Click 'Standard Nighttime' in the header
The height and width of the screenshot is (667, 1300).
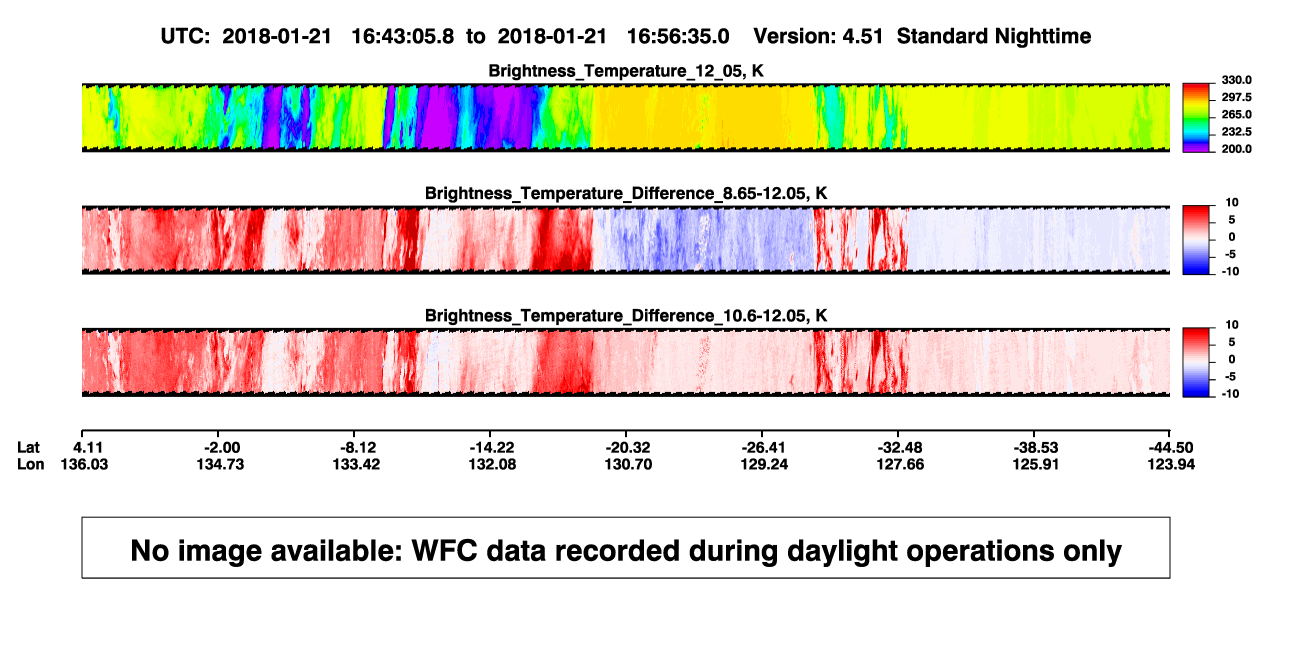[x=994, y=36]
